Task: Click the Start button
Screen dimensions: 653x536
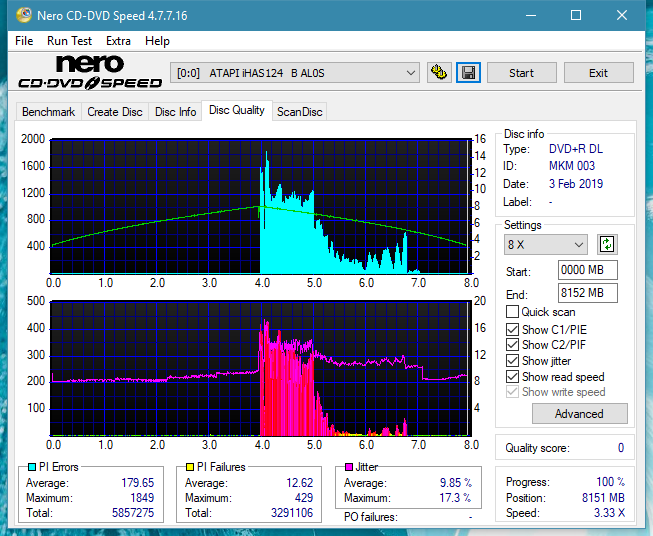Action: tap(521, 73)
